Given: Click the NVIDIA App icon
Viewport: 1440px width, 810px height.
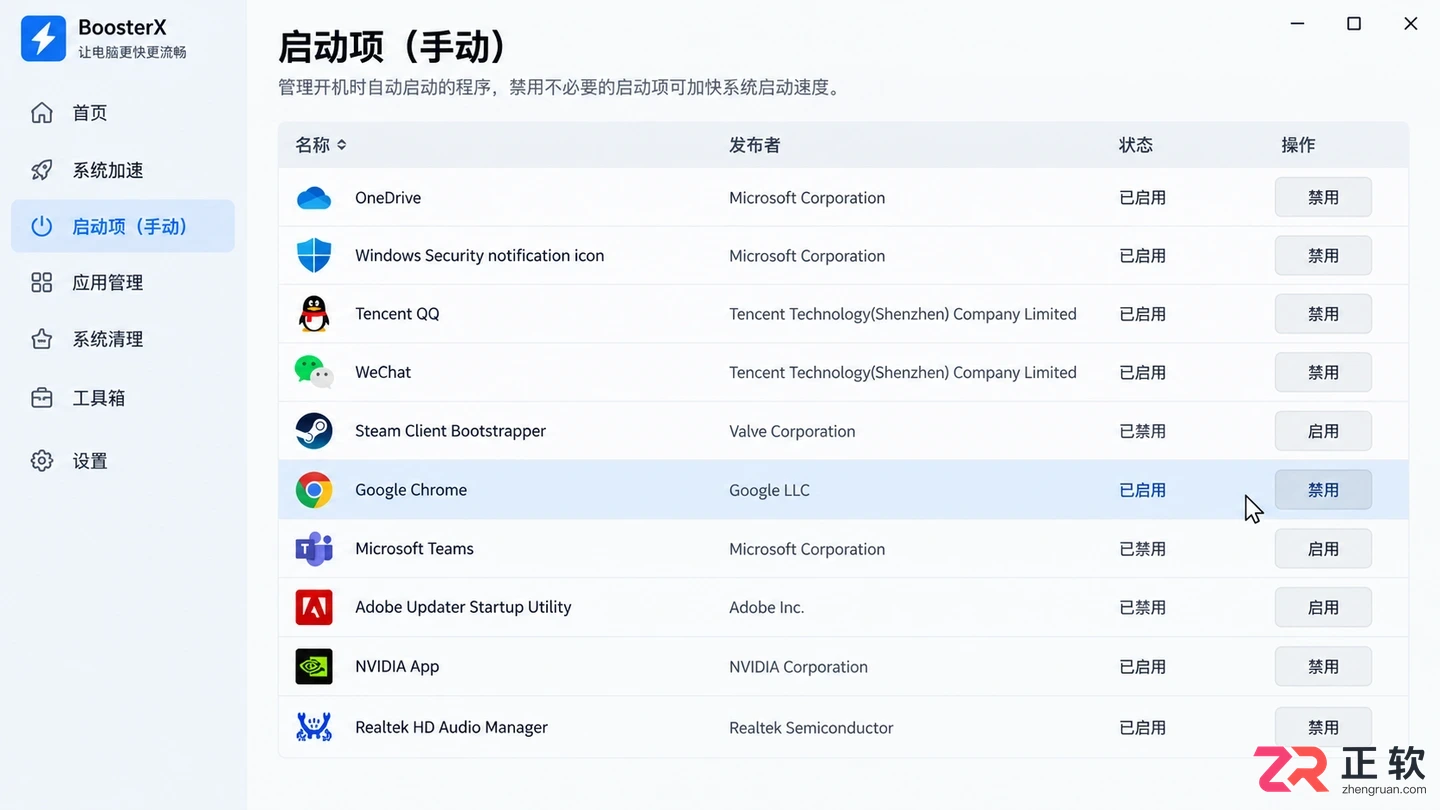Looking at the screenshot, I should coord(314,667).
